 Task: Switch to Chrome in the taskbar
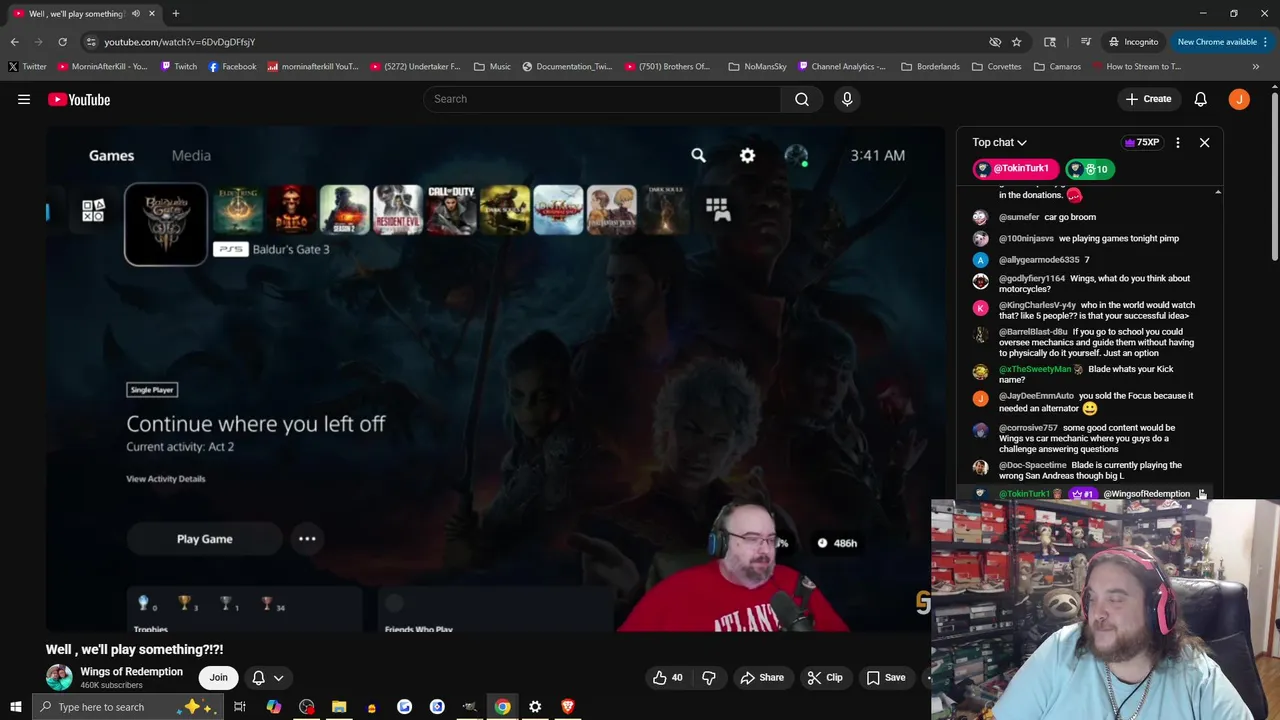pyautogui.click(x=502, y=707)
